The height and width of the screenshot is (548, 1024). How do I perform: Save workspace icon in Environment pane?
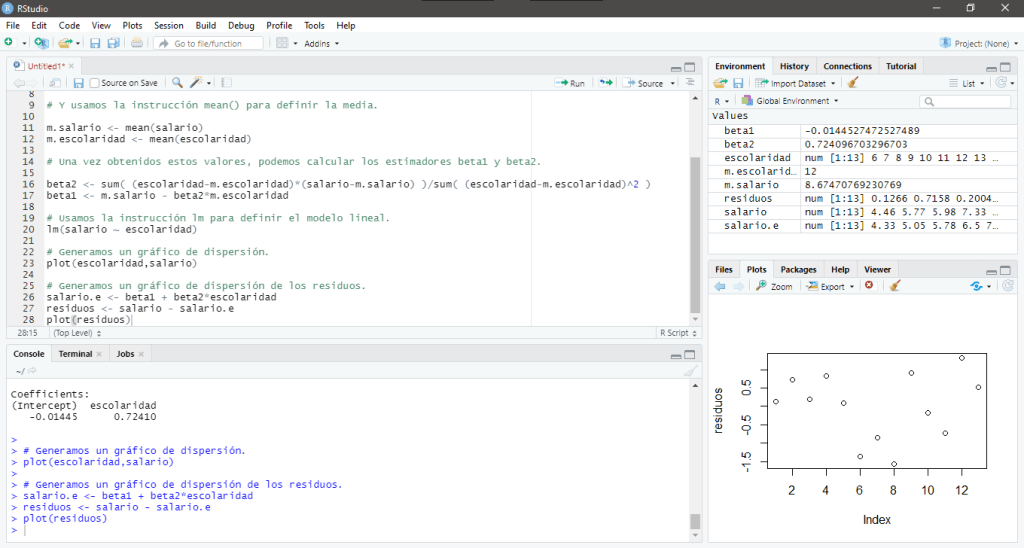click(x=738, y=83)
